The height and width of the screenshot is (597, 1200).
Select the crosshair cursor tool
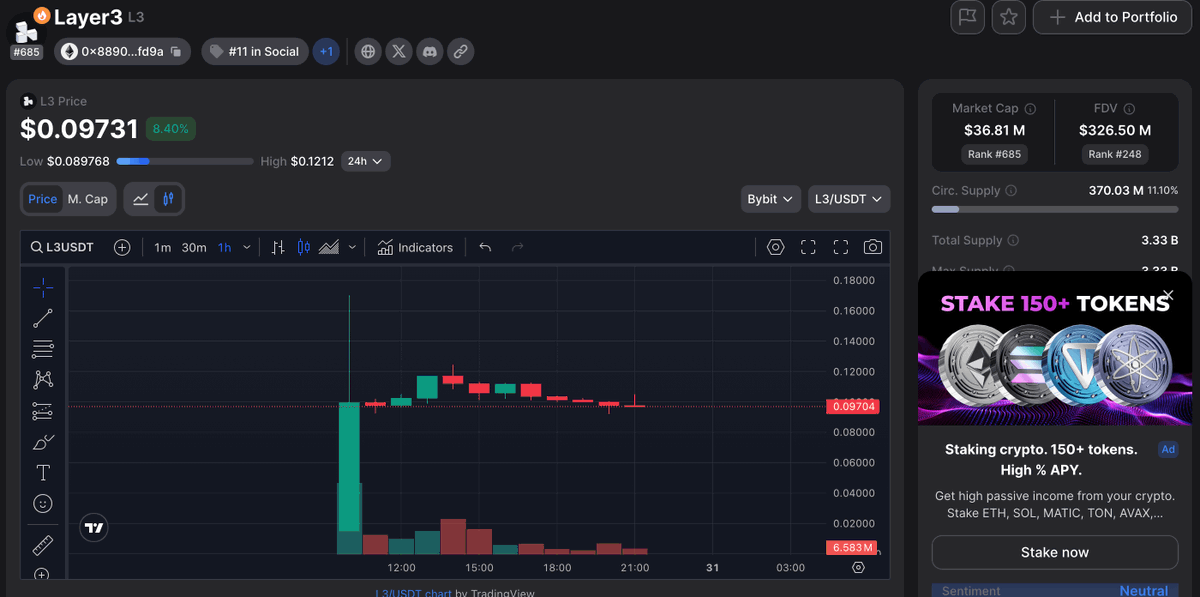(43, 288)
